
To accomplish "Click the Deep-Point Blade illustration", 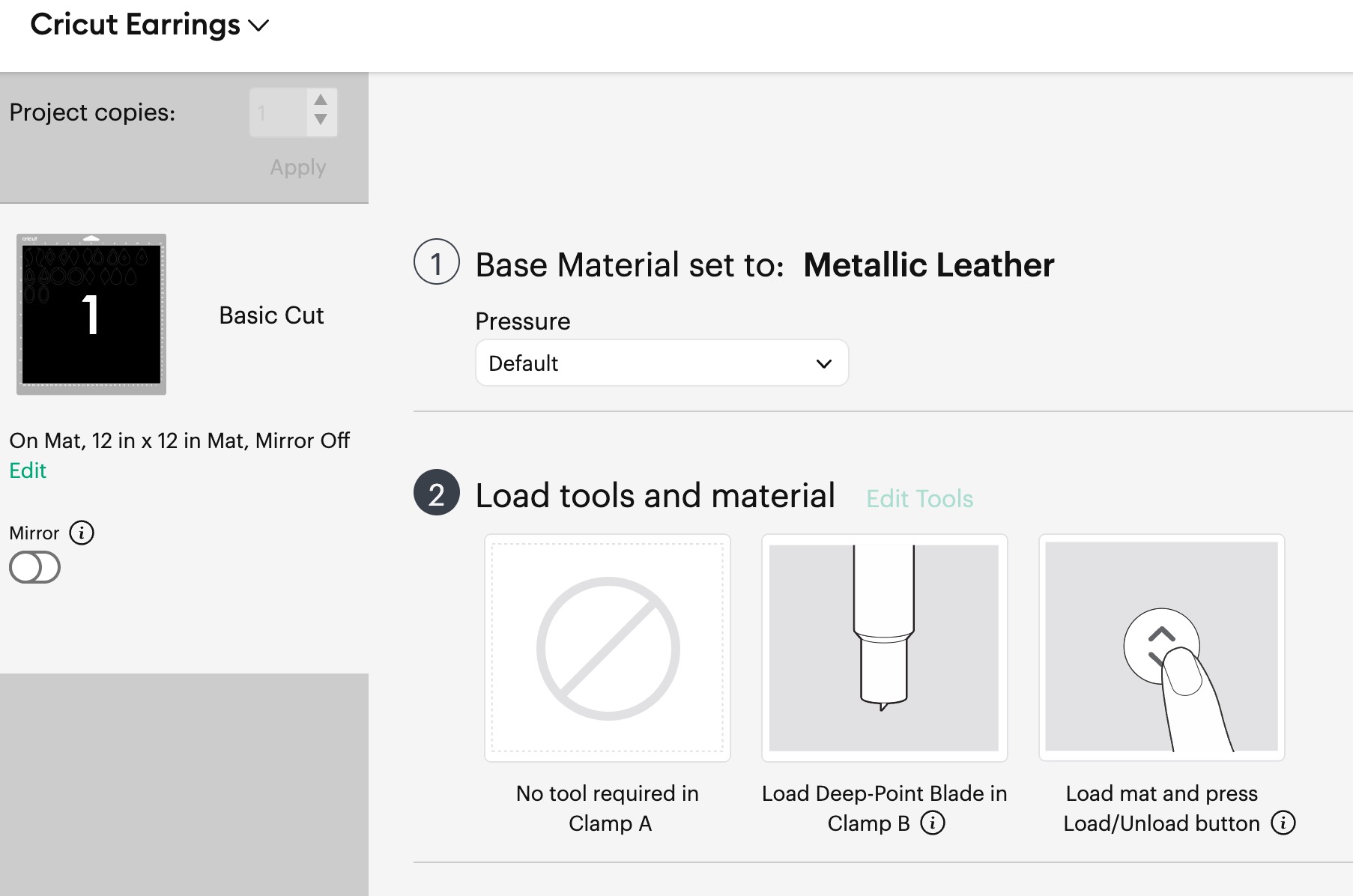I will 884,647.
